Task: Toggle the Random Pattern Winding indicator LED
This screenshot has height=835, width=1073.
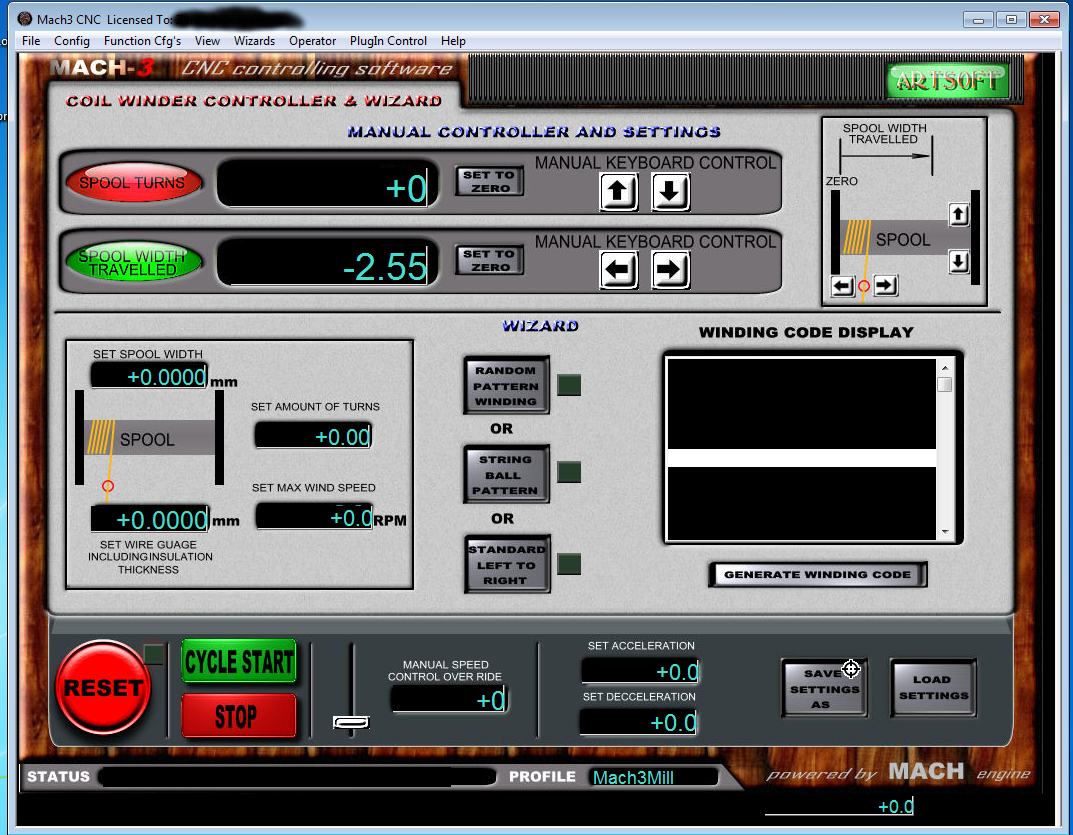Action: 569,385
